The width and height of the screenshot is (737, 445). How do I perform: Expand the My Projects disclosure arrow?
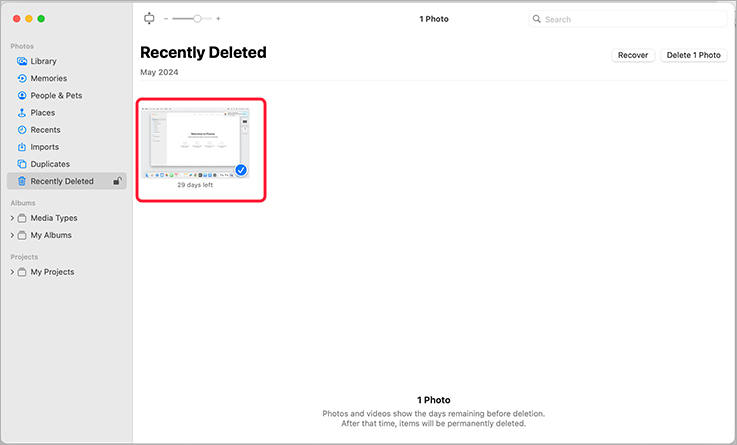12,272
